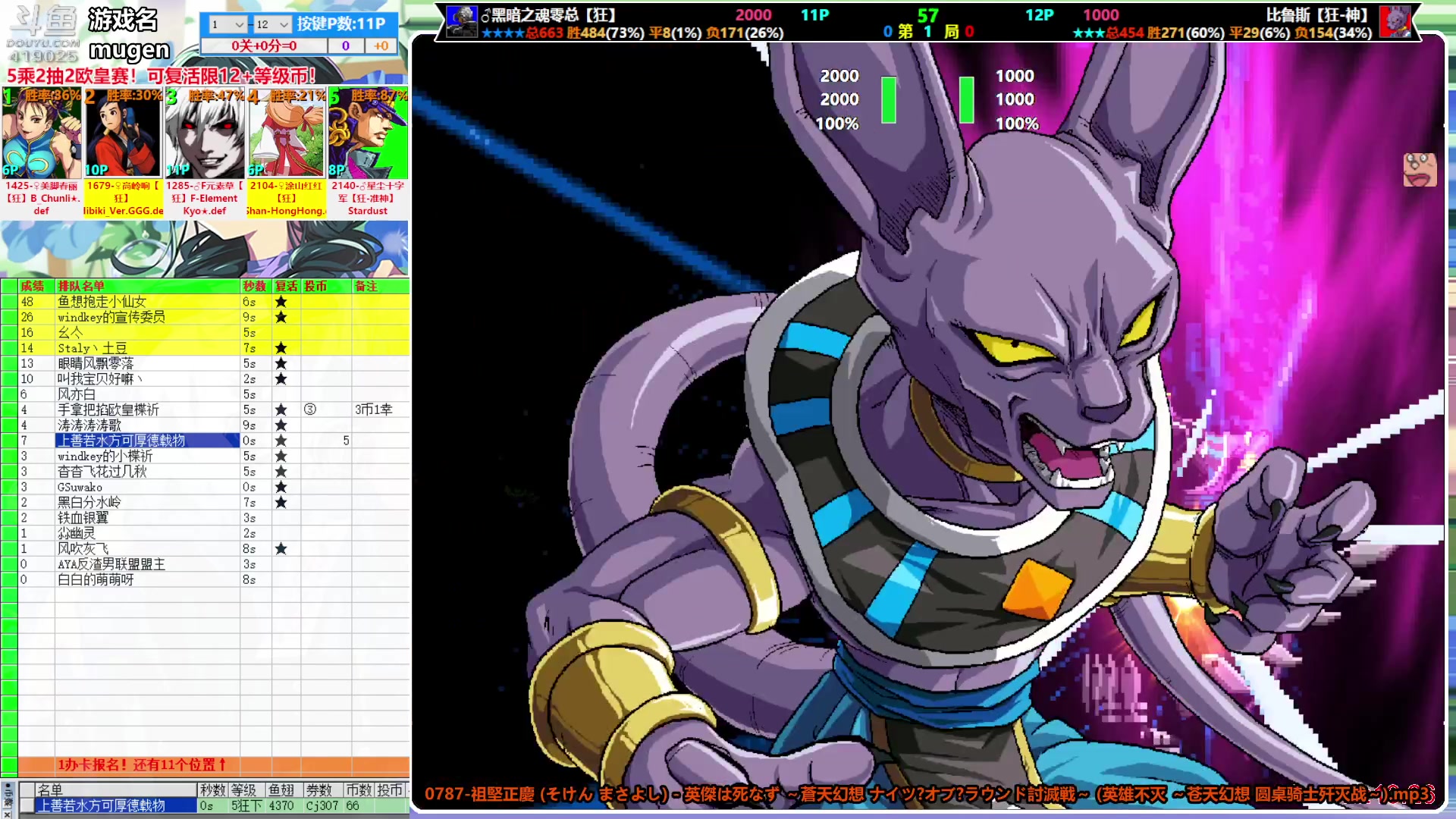The width and height of the screenshot is (1456, 819).
Task: Click the scrolling mp3 song title ticker
Action: 929,794
